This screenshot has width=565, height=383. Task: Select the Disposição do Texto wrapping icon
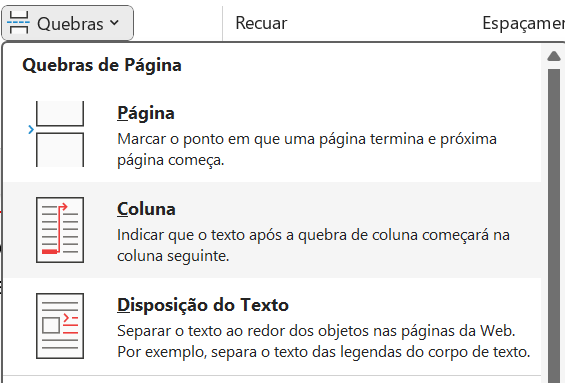pos(60,326)
